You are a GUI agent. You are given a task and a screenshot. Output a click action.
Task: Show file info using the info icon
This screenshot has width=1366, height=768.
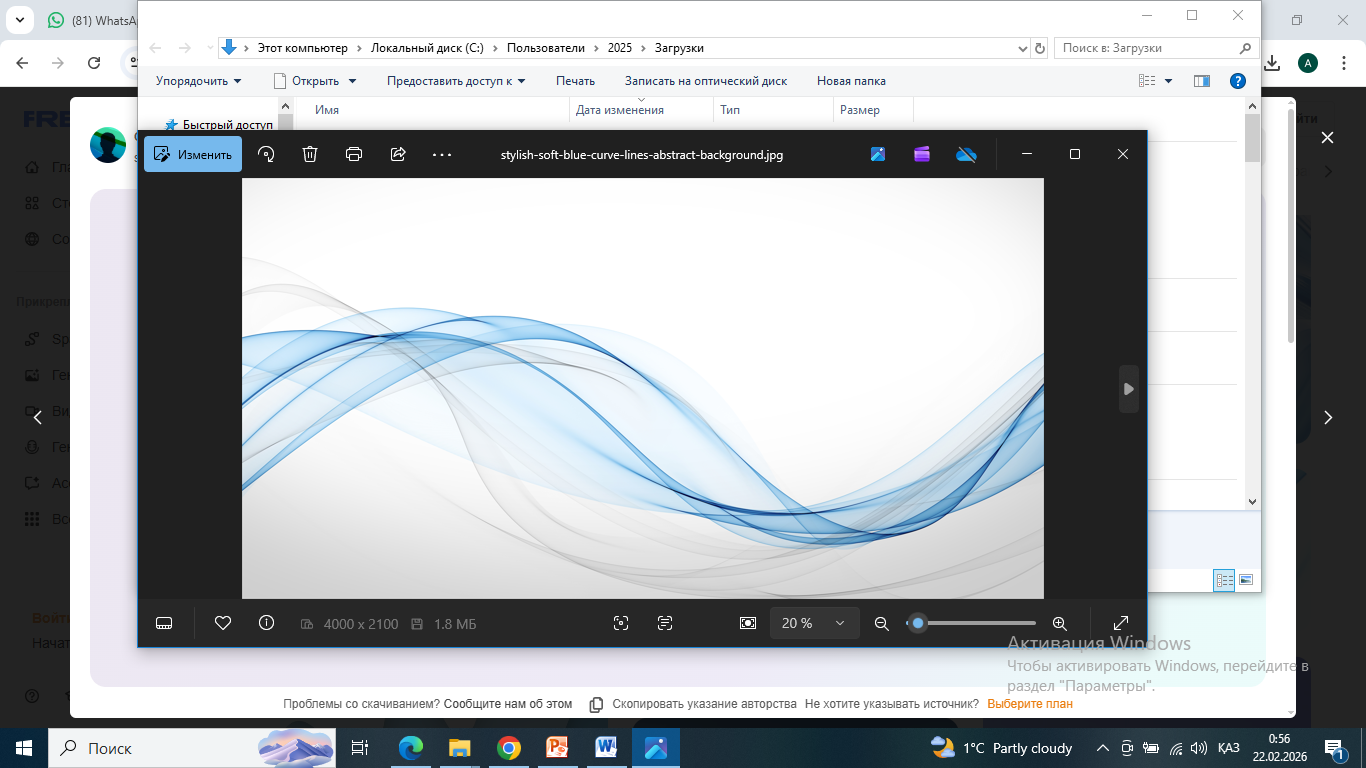(x=266, y=623)
